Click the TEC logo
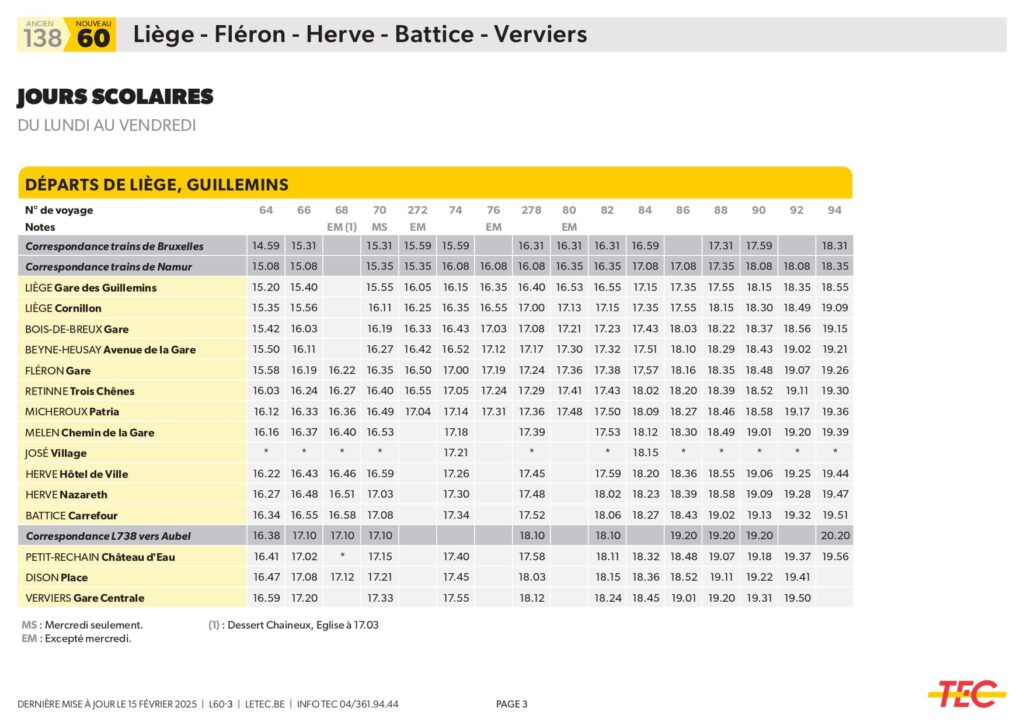This screenshot has width=1024, height=725. [x=966, y=692]
